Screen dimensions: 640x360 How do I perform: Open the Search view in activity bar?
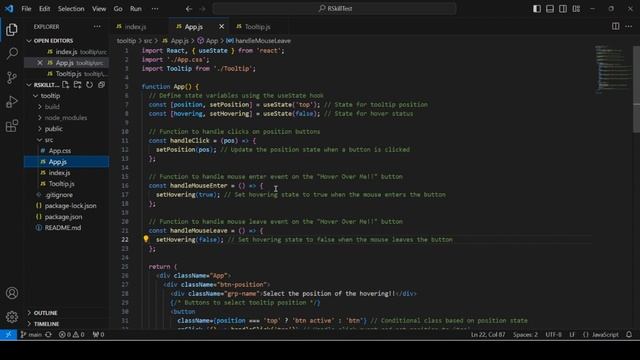(x=12, y=53)
